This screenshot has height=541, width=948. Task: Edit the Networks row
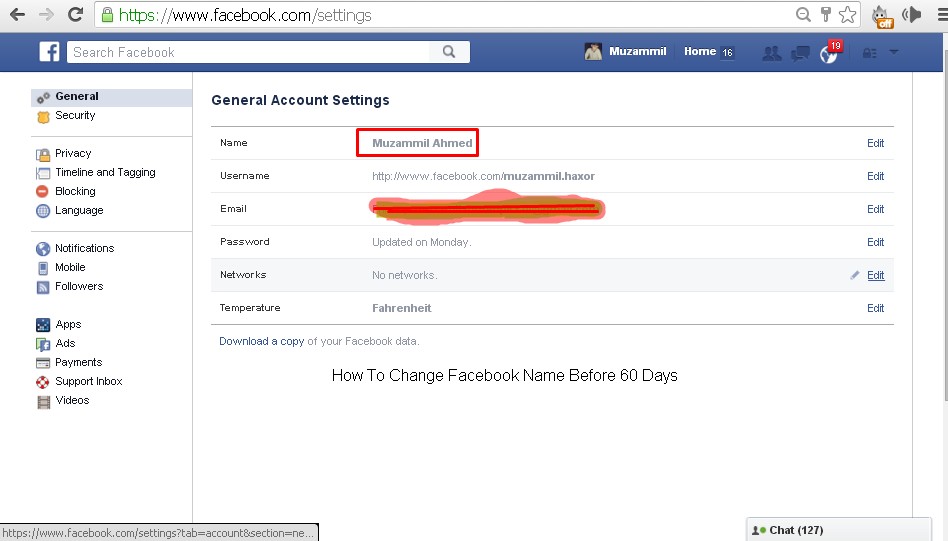[x=875, y=276]
